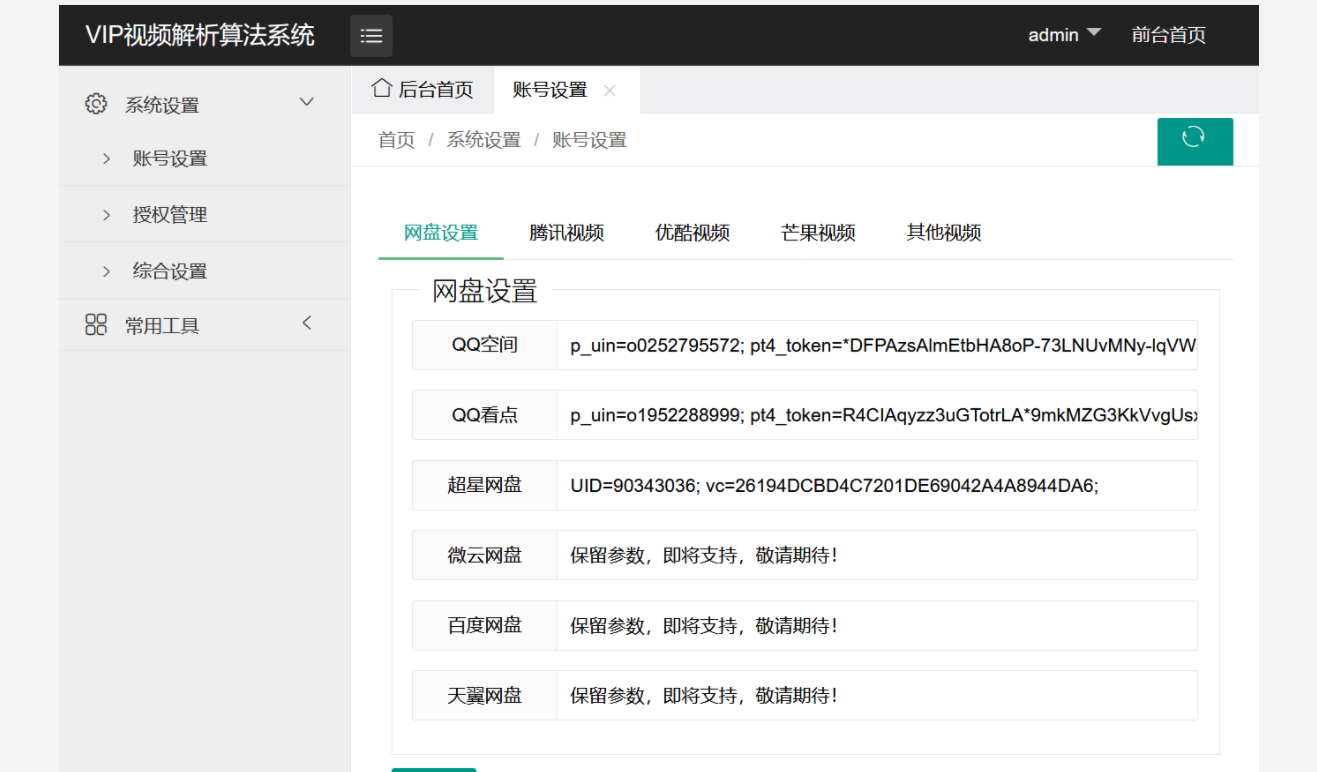This screenshot has width=1317, height=772.
Task: Switch to the 腾讯视频 tab
Action: 567,233
